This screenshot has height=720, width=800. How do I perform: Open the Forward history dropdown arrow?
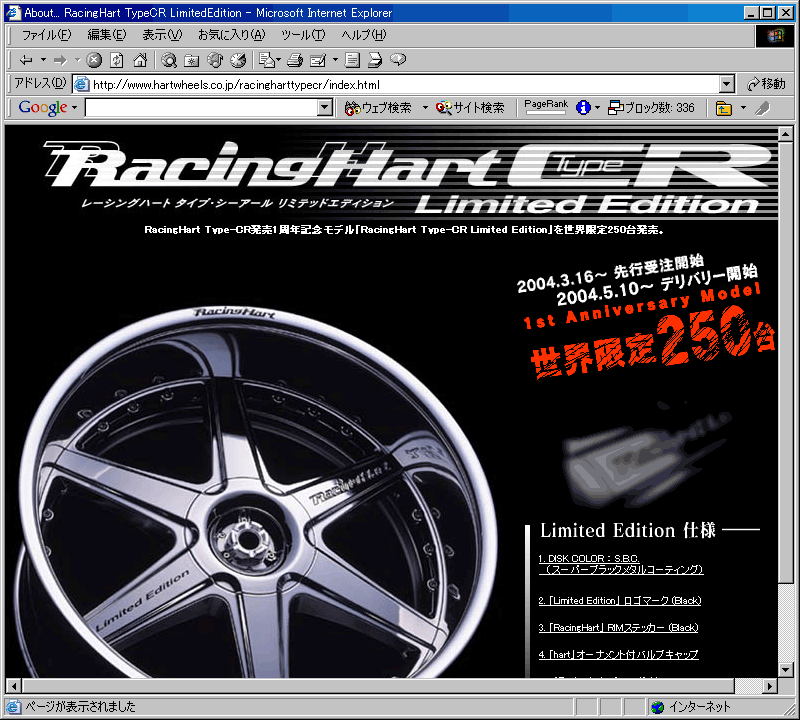78,60
